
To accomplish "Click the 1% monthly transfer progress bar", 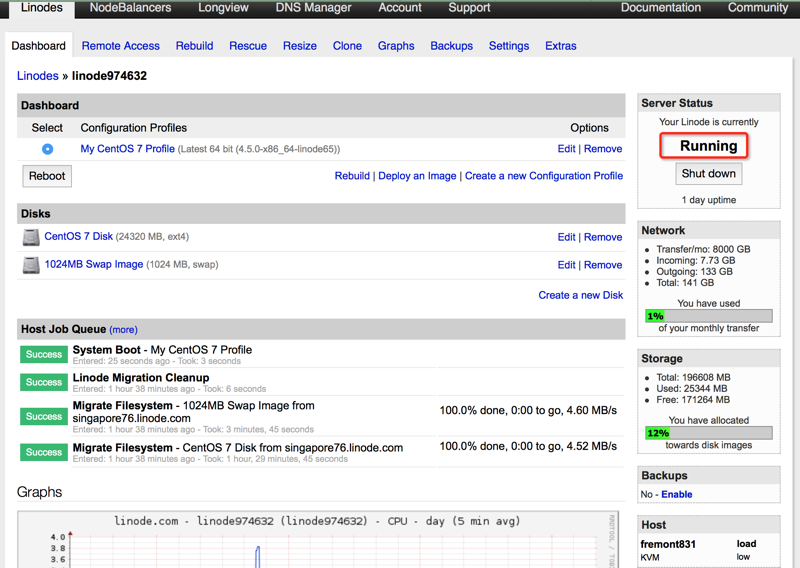I will 709,316.
